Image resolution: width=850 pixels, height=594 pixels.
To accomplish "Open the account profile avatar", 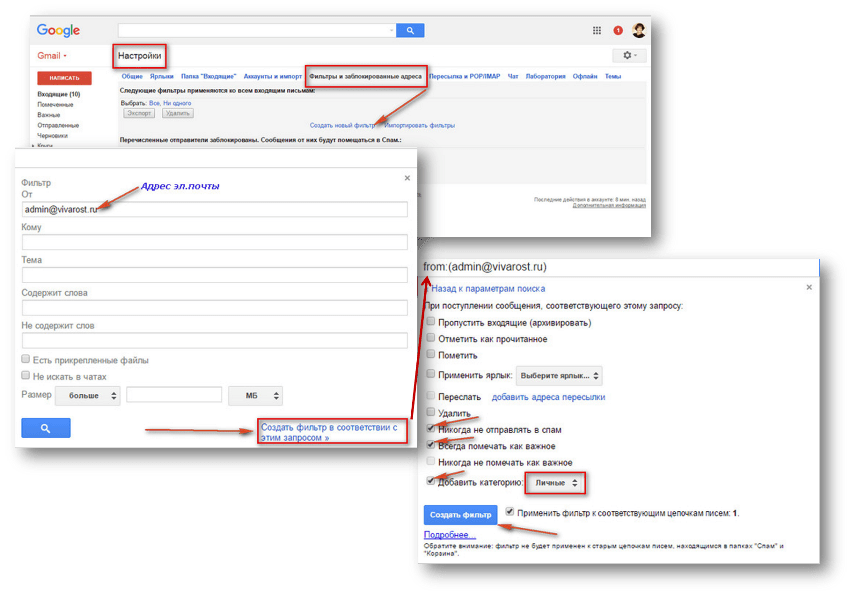I will 639,30.
